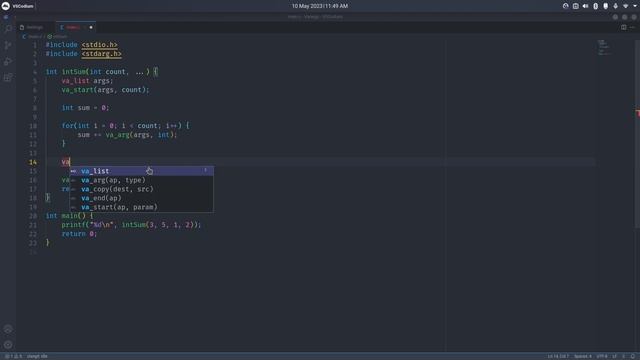Click the function symbol icon in breadcrumb

[x=49, y=36]
